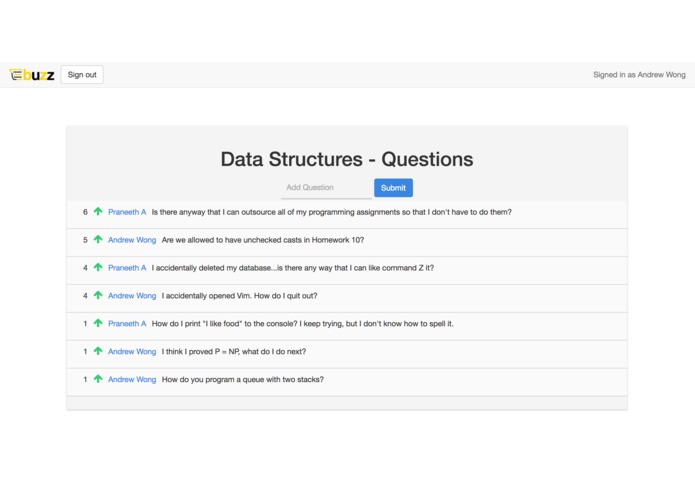
Task: Focus the Add Question input field
Action: coord(326,188)
